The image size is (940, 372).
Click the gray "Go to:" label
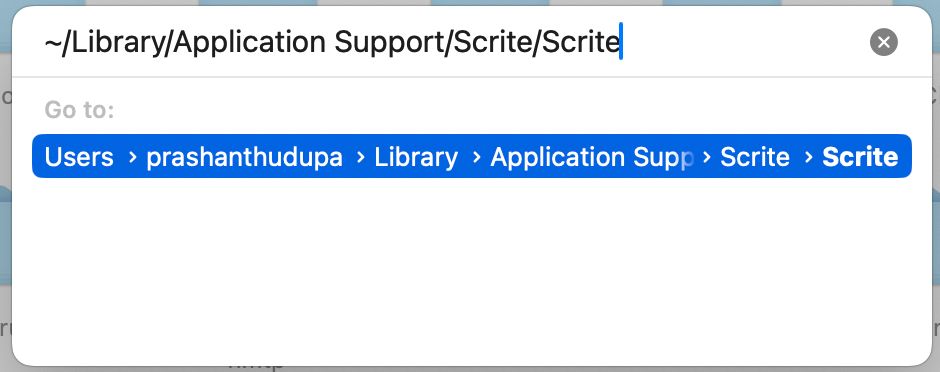coord(79,110)
